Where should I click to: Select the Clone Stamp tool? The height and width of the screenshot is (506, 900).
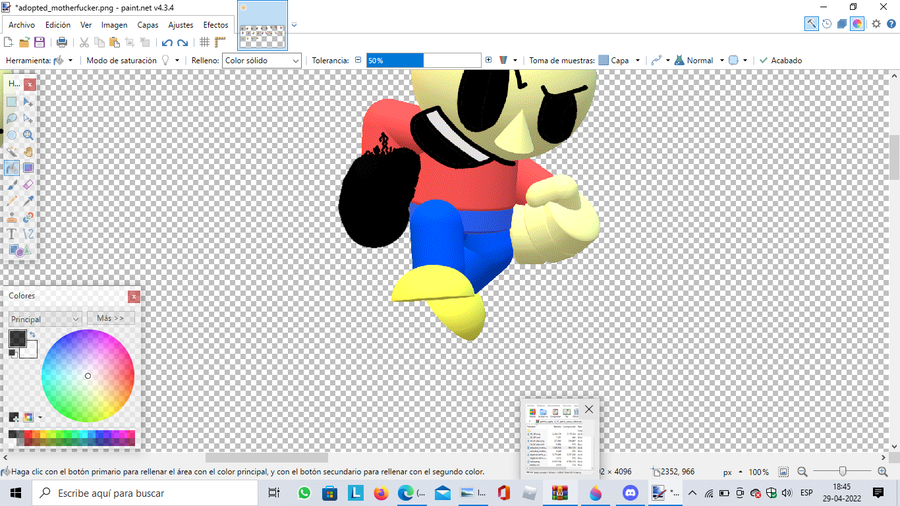[11, 217]
